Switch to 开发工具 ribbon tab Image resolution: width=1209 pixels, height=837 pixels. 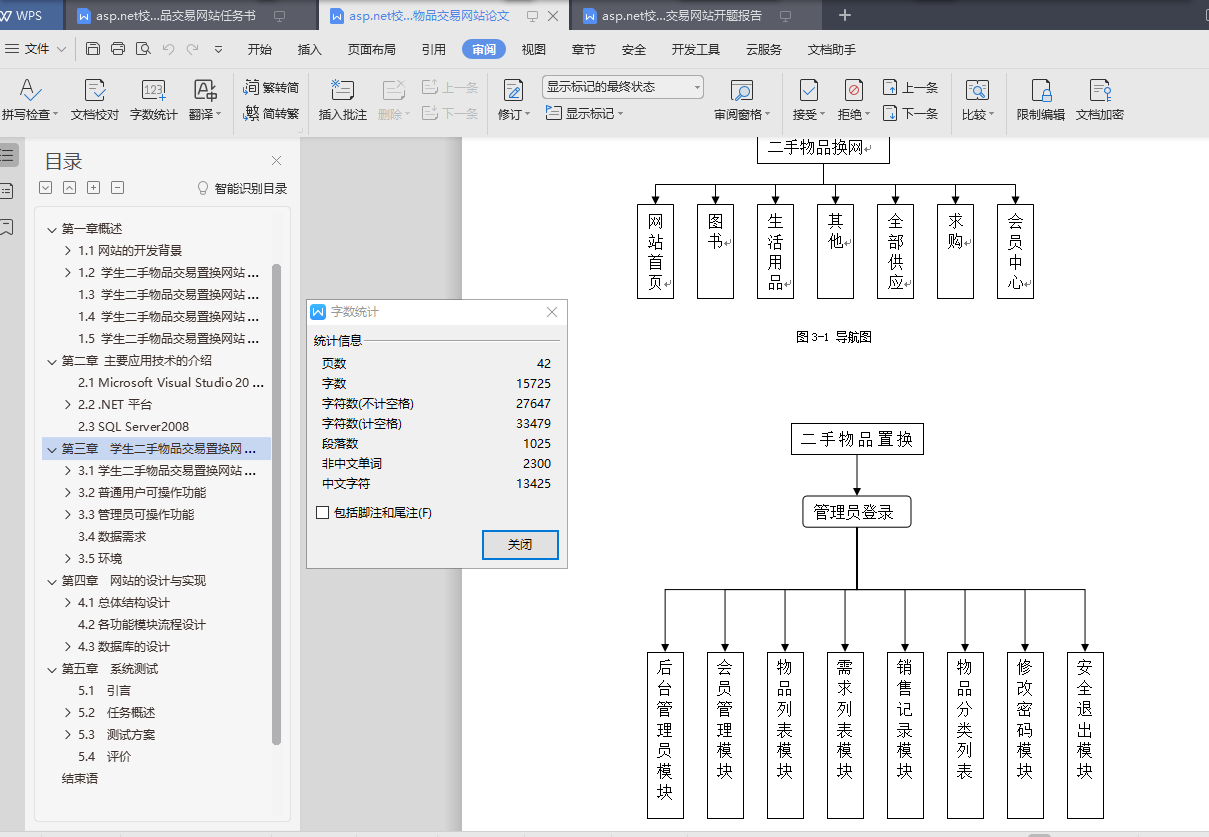695,49
